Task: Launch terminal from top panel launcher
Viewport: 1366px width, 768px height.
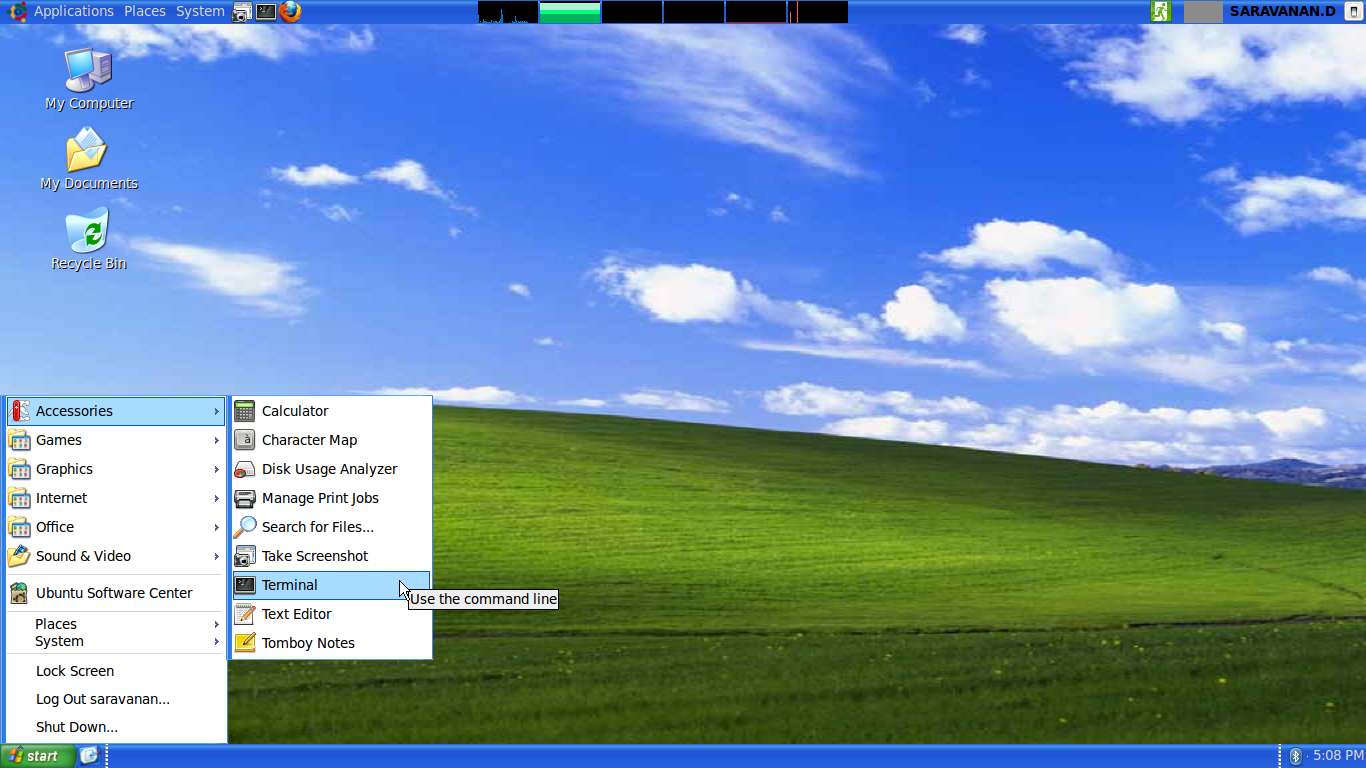Action: [266, 12]
